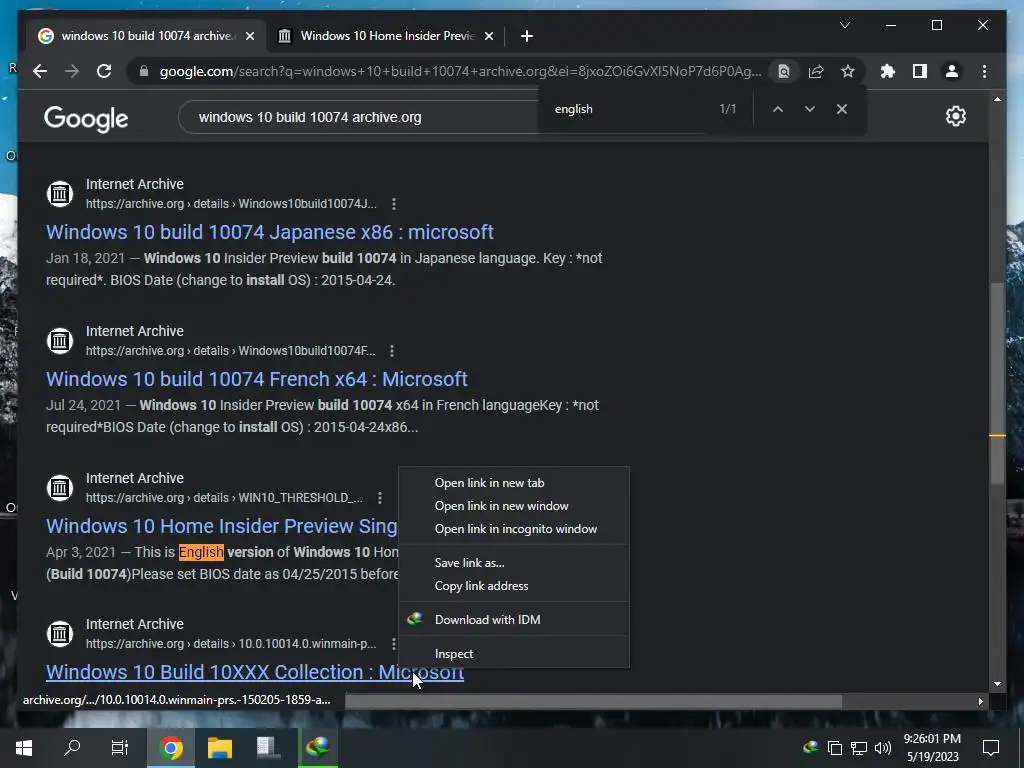Viewport: 1024px width, 768px height.
Task: Click the Chrome taskbar icon
Action: (x=171, y=748)
